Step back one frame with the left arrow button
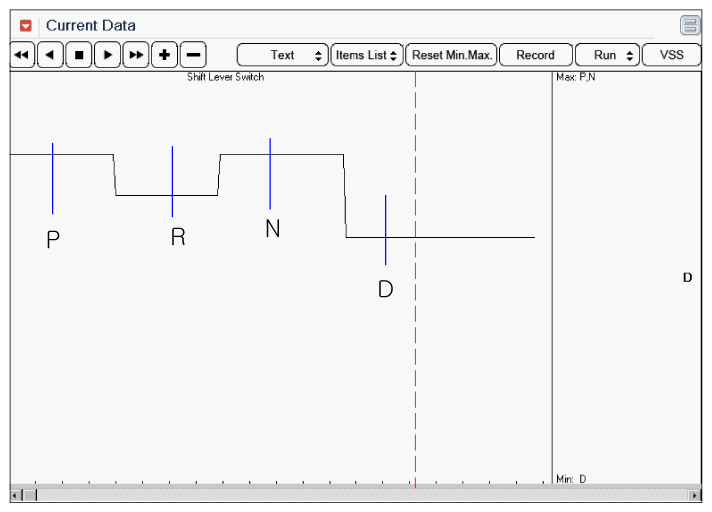712x512 pixels. pyautogui.click(x=51, y=55)
